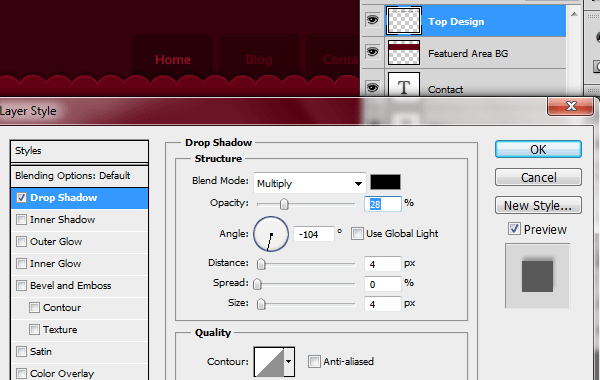Viewport: 600px width, 380px height.
Task: Enable Anti-aliased contour option
Action: 314,361
